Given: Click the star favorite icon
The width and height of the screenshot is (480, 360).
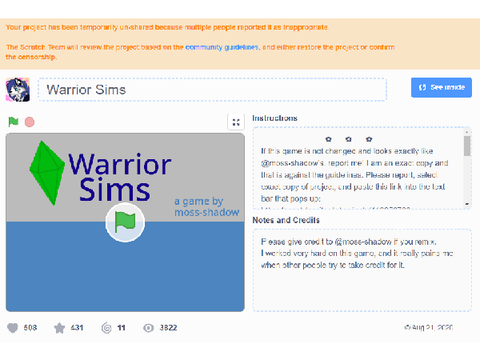Looking at the screenshot, I should [x=60, y=328].
